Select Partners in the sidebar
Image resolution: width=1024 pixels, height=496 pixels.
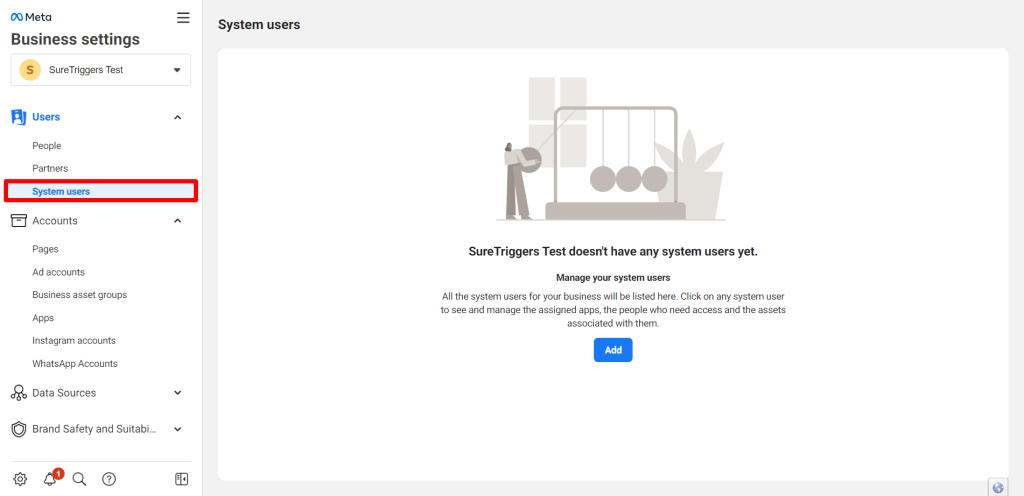50,169
